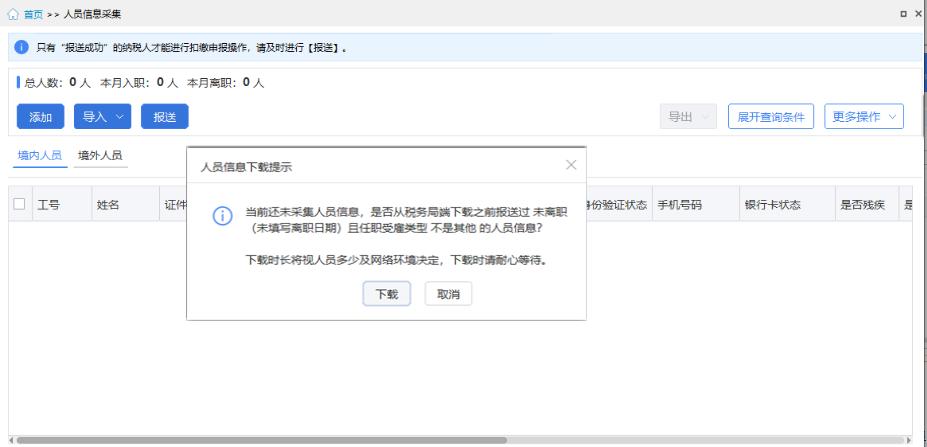Click the blue info icon in notice banner
Viewport: 927px width, 447px height.
21,48
